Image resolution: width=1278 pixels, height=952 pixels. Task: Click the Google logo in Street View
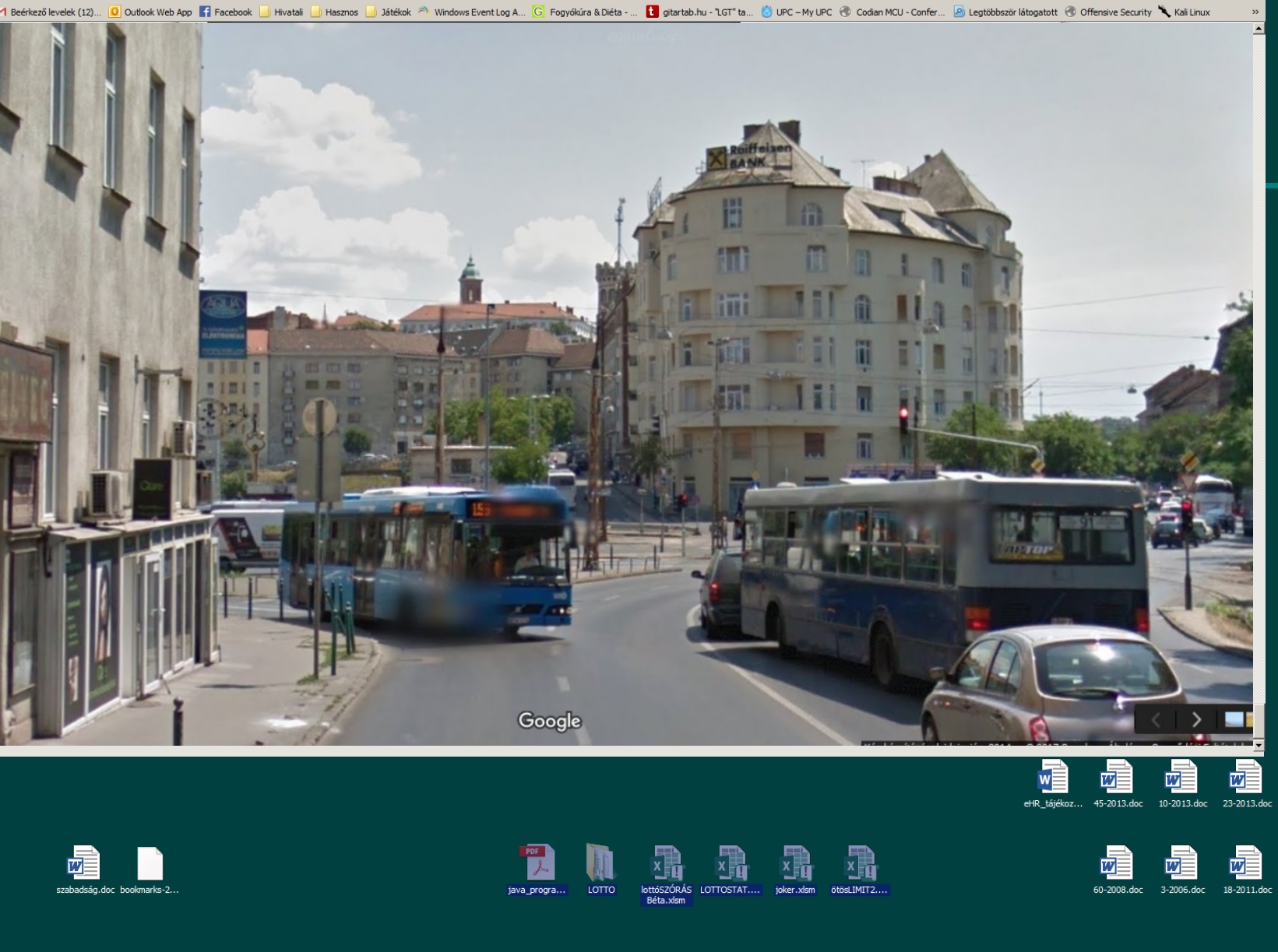(550, 721)
